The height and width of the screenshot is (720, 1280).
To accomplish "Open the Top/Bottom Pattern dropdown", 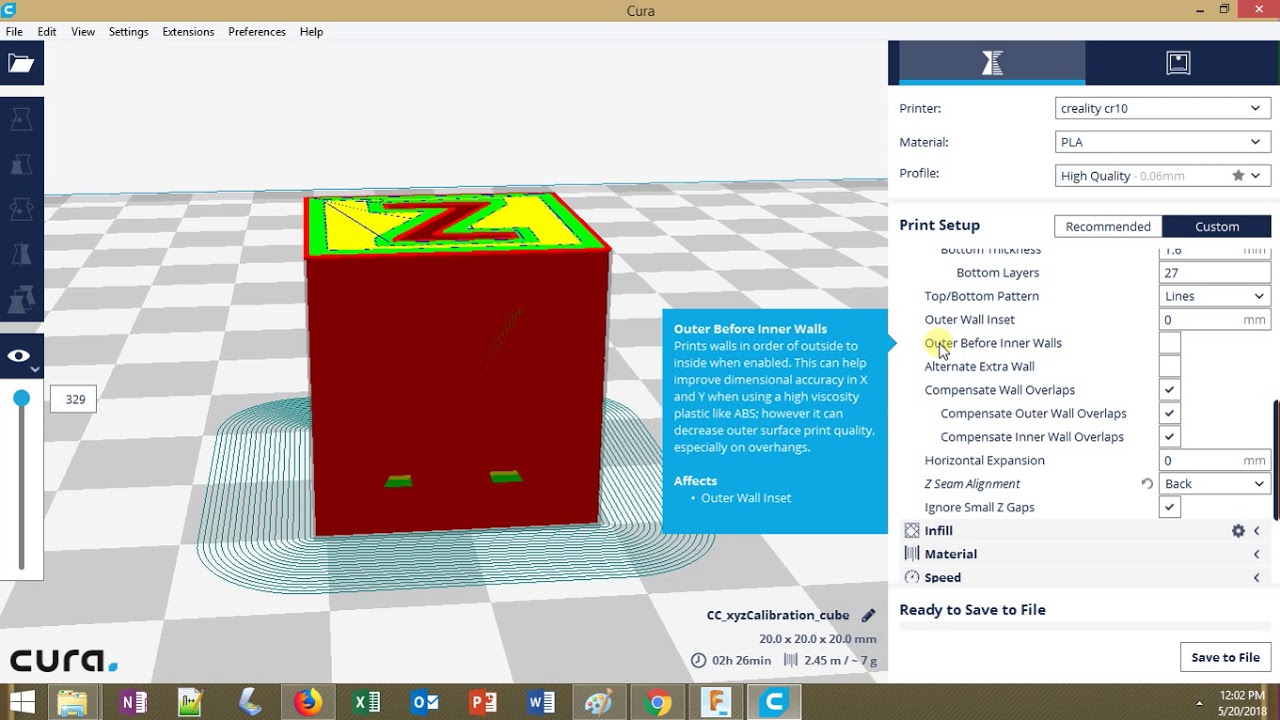I will pos(1215,296).
